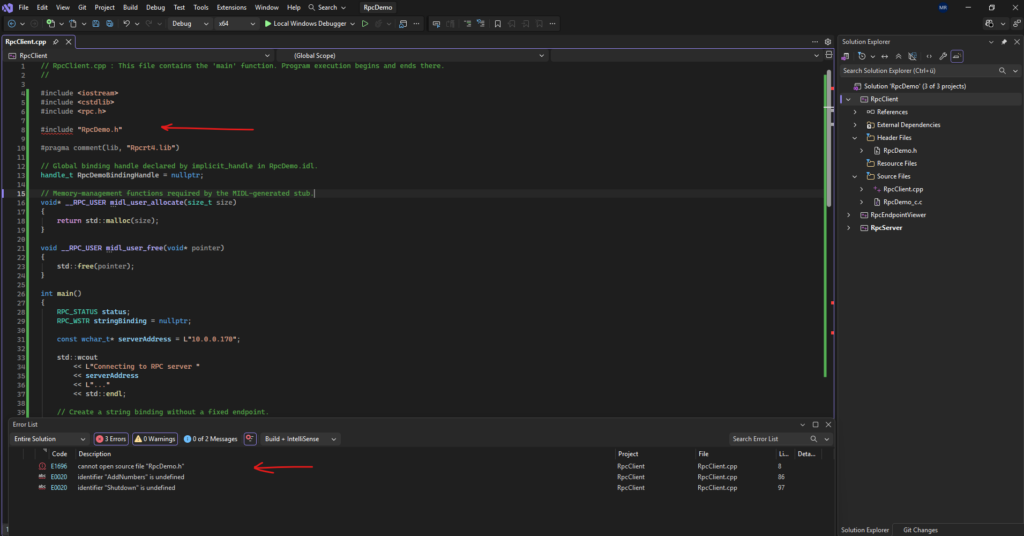The image size is (1024, 536).
Task: Toggle Preview Selected Items in Solution Explorer
Action: click(957, 56)
